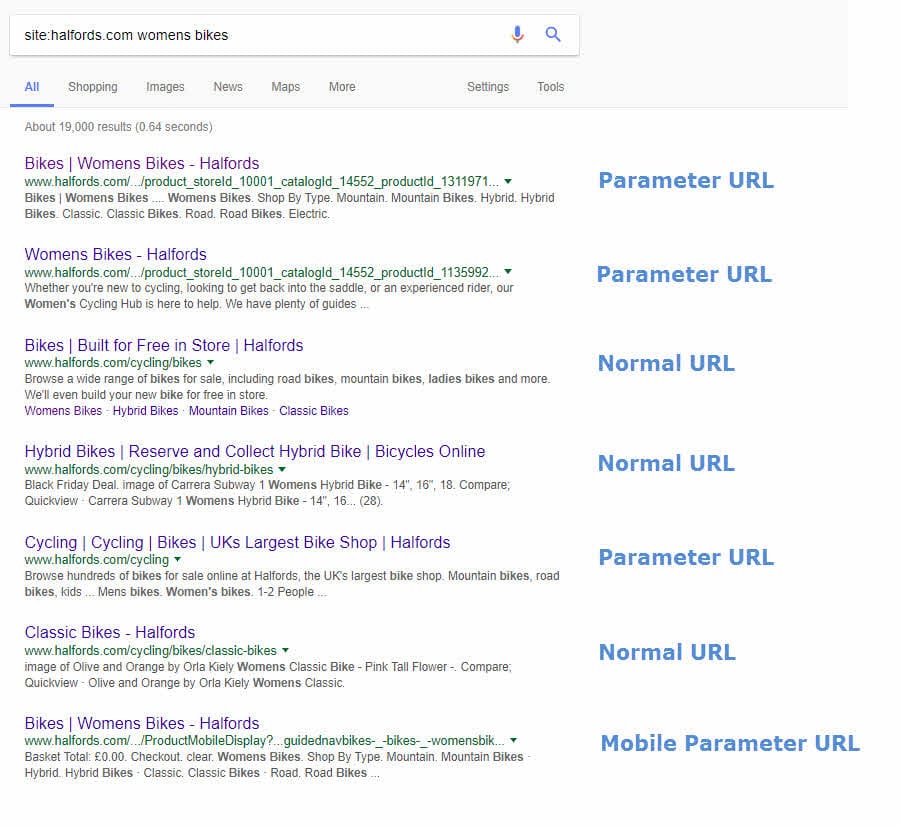The image size is (900, 826).
Task: Click URL text containing productId_1311971
Action: (262, 181)
